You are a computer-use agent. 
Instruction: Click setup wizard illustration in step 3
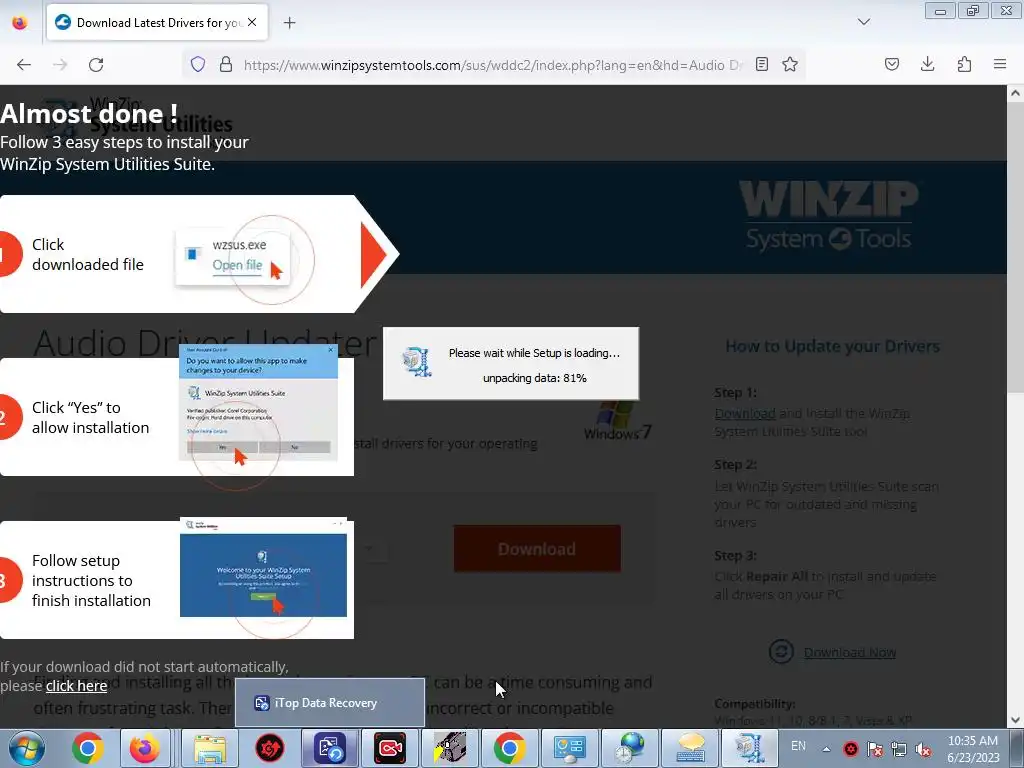pyautogui.click(x=264, y=568)
